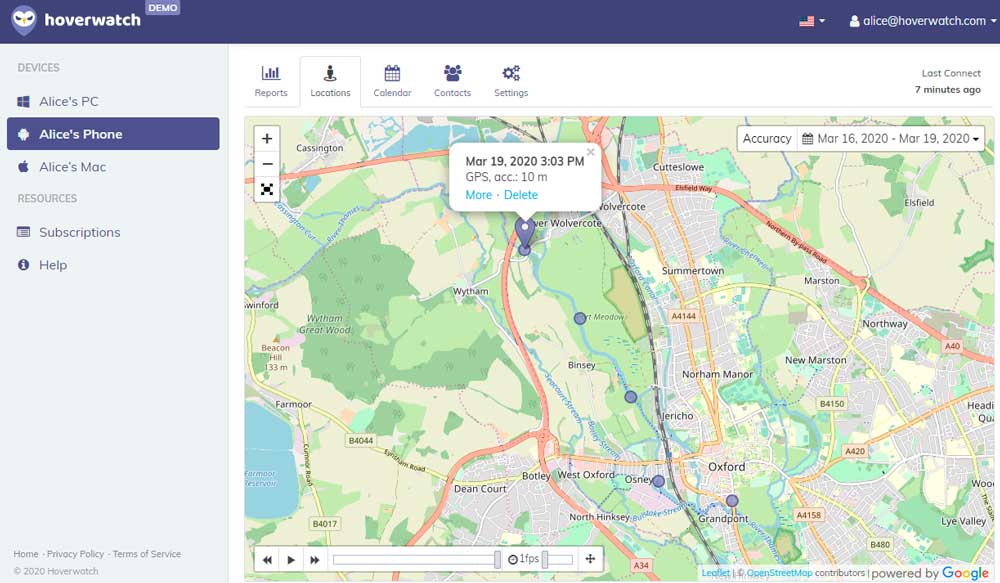Click location dot near Port Meadow

click(580, 318)
